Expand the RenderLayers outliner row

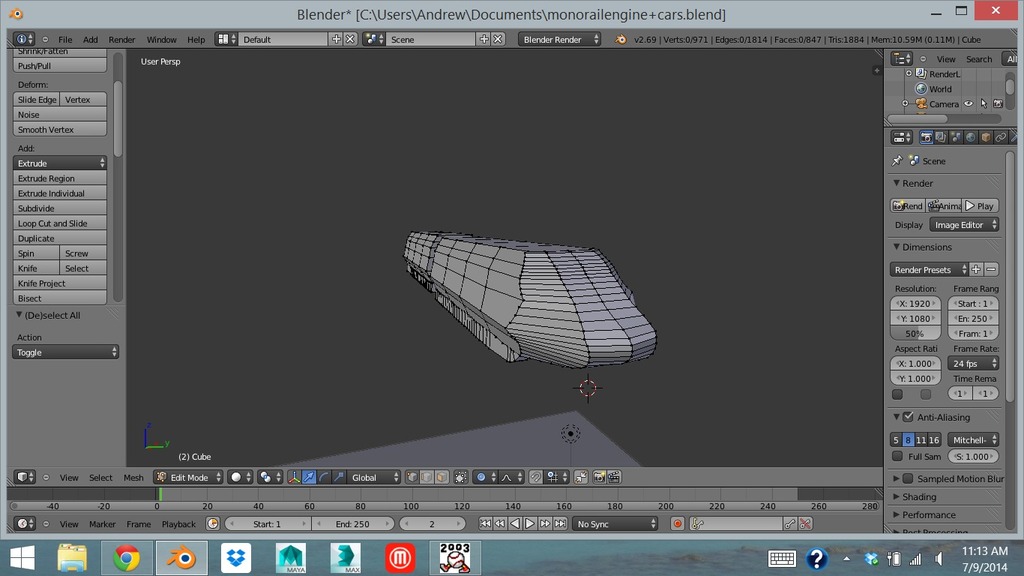point(908,74)
